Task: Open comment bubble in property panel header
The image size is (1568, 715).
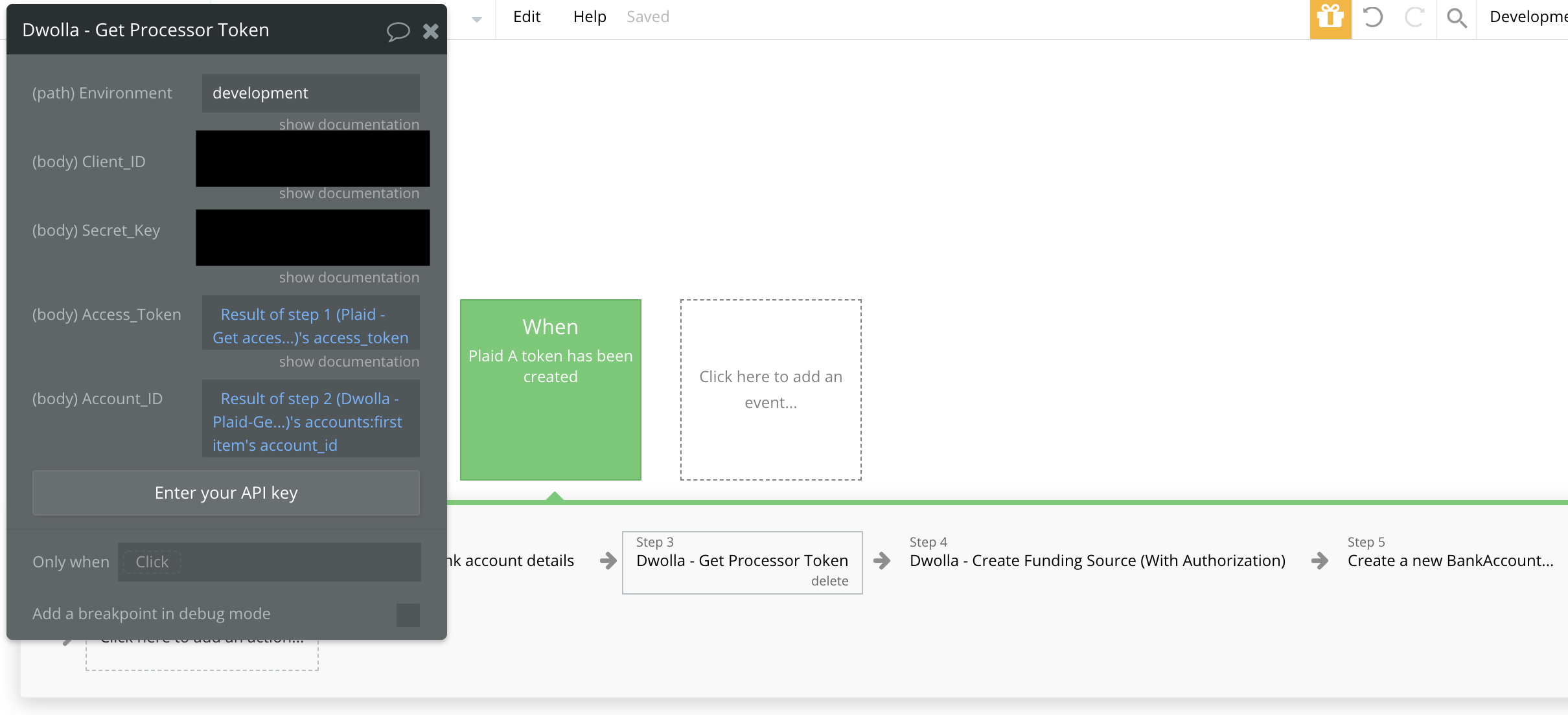Action: point(398,31)
